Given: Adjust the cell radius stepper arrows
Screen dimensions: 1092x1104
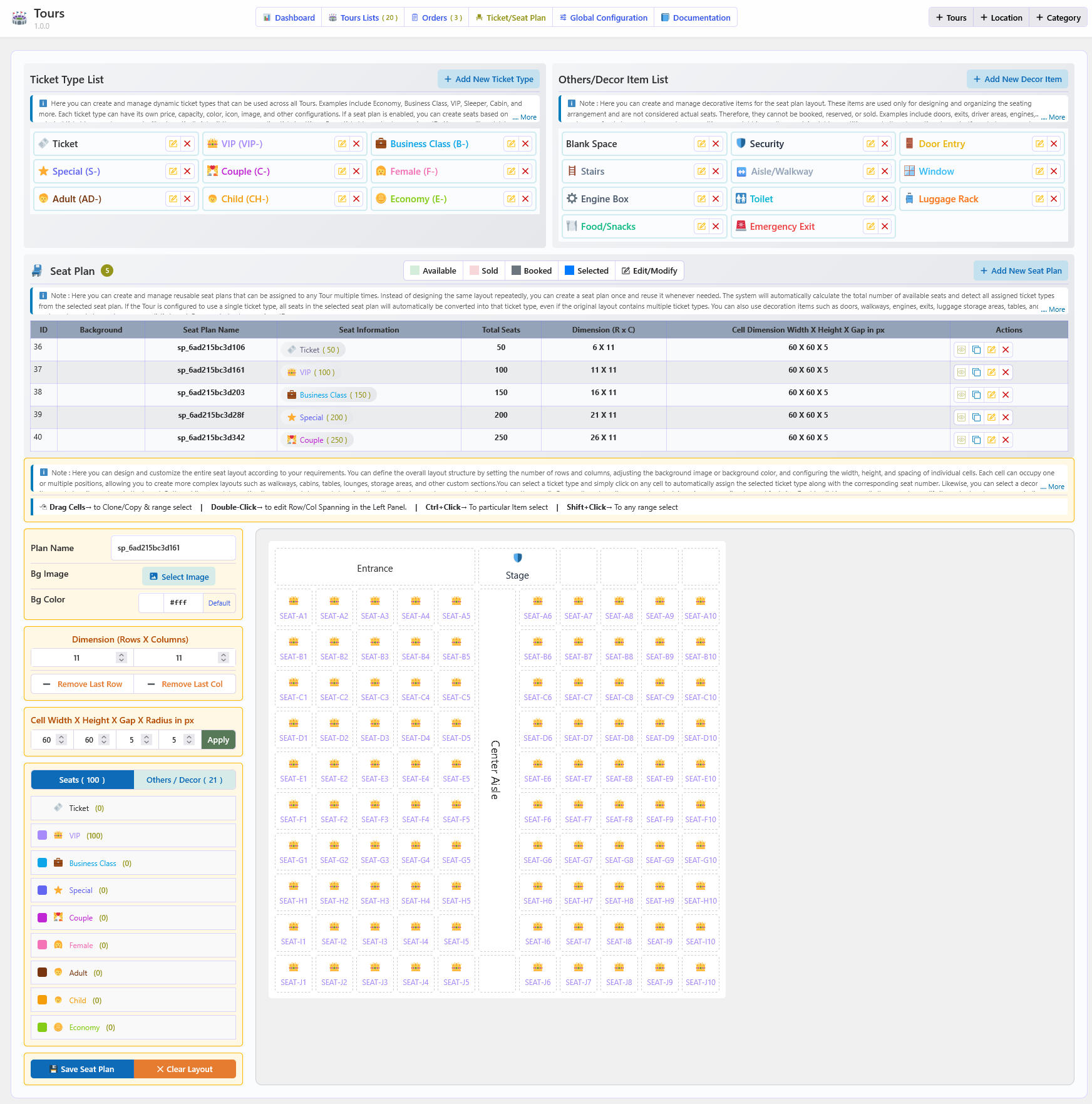Looking at the screenshot, I should 189,740.
